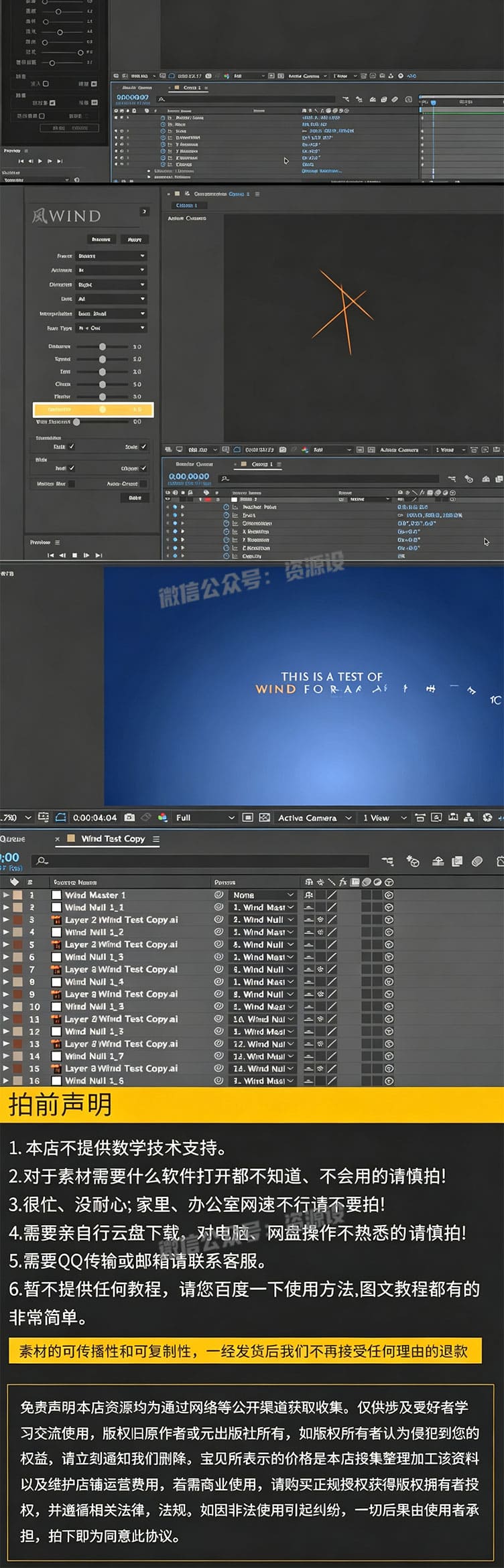Viewport: 504px width, 1568px height.
Task: Click the Region of Interest icon right of Full
Action: coord(248,817)
